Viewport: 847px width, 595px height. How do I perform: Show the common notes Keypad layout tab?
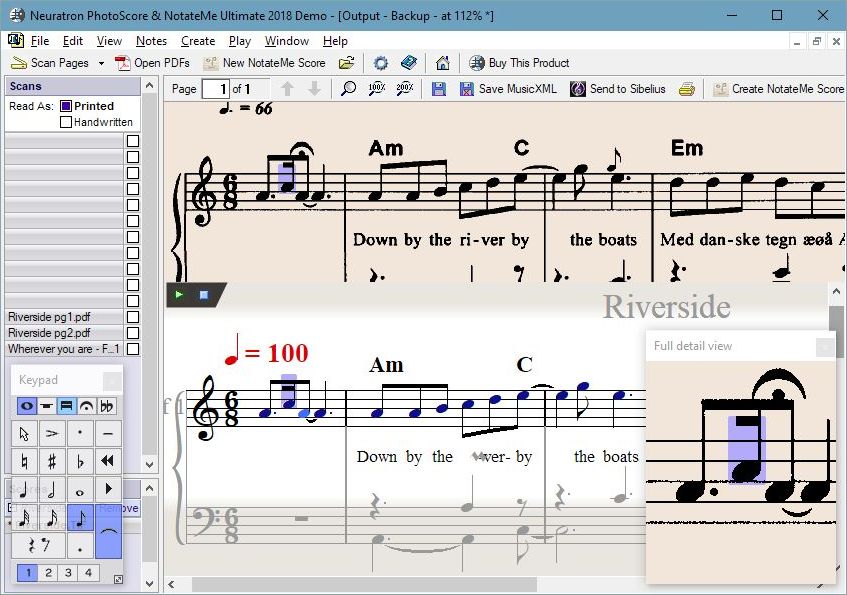coord(26,406)
